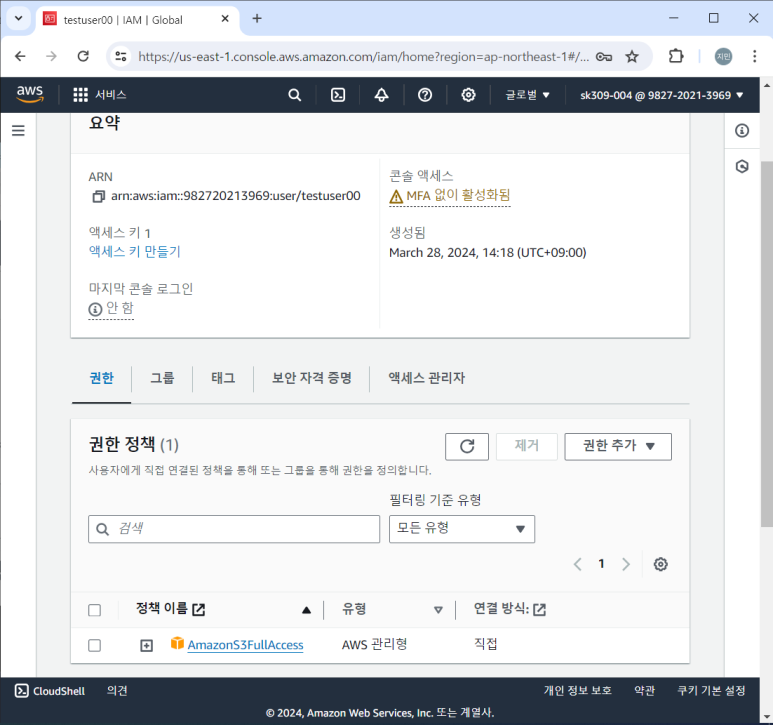This screenshot has height=725, width=773.
Task: Open the 모든 유형 filter dropdown
Action: point(461,529)
